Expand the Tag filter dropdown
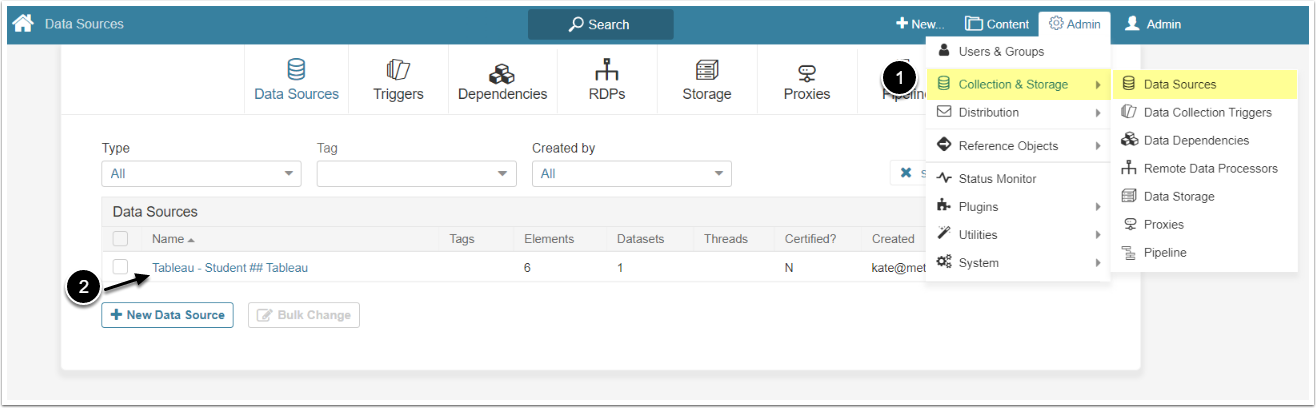This screenshot has height=408, width=1316. (416, 173)
